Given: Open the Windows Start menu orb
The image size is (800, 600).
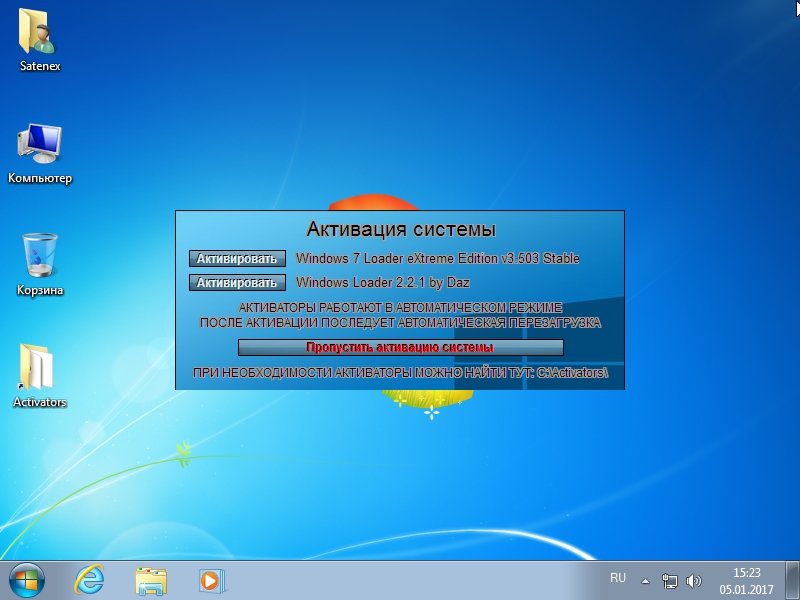Looking at the screenshot, I should [x=27, y=581].
